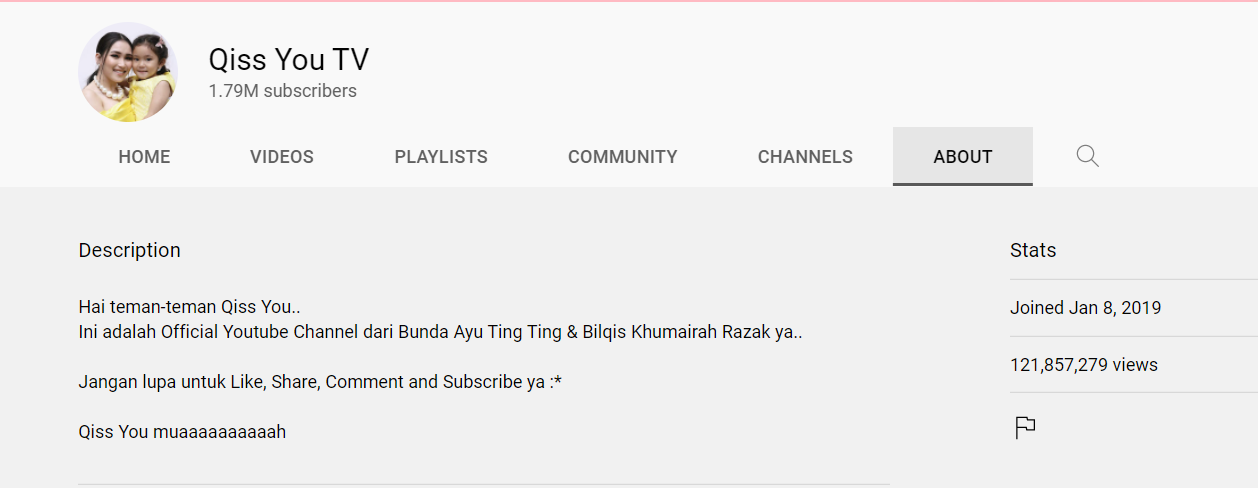Click the pink loading bar at top
Viewport: 1258px width, 488px height.
tap(629, 1)
